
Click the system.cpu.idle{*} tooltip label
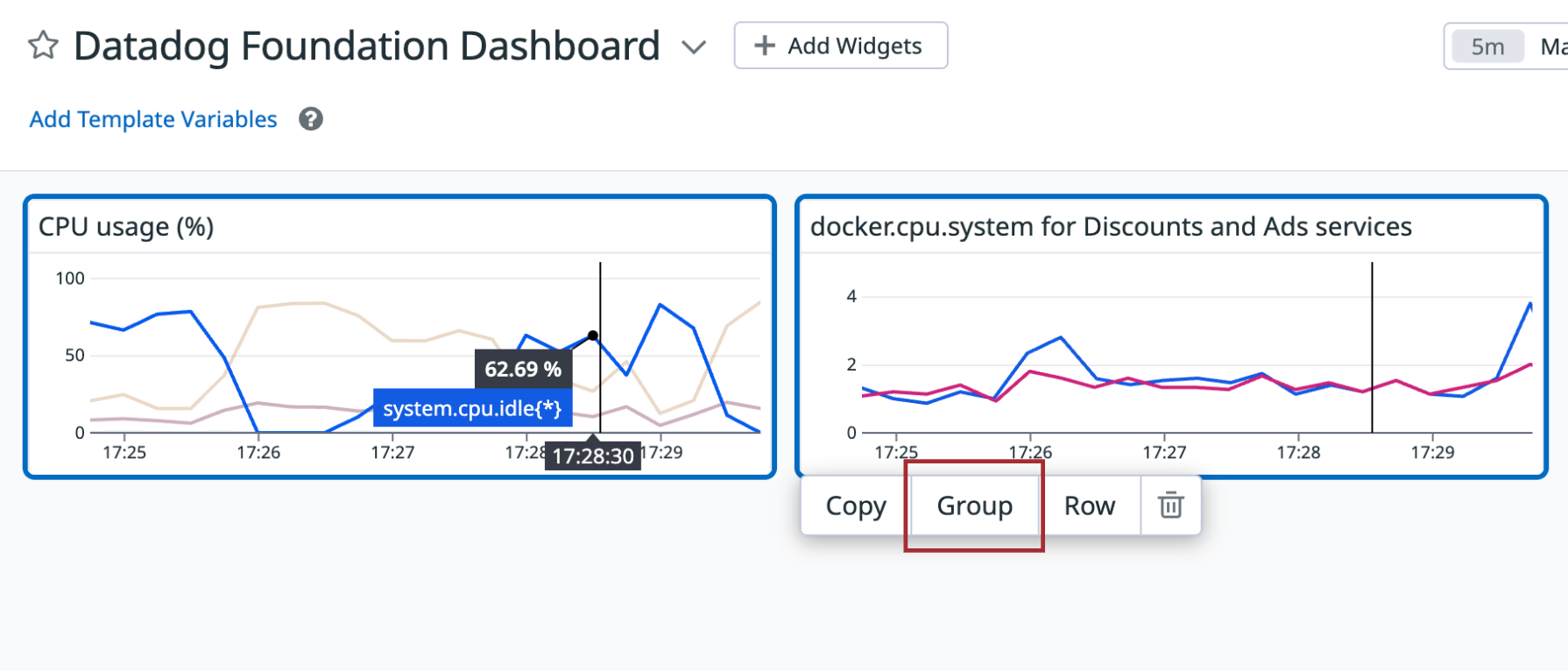pos(472,408)
